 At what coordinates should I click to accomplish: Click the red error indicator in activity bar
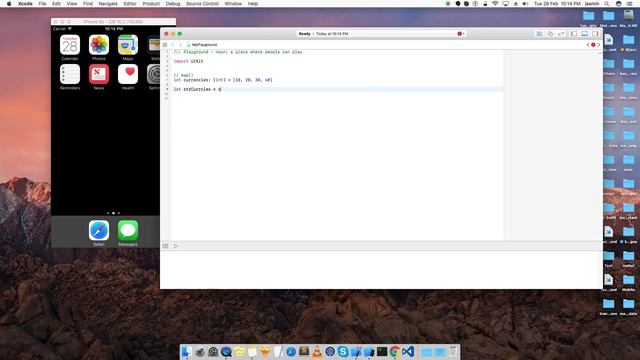(460, 34)
